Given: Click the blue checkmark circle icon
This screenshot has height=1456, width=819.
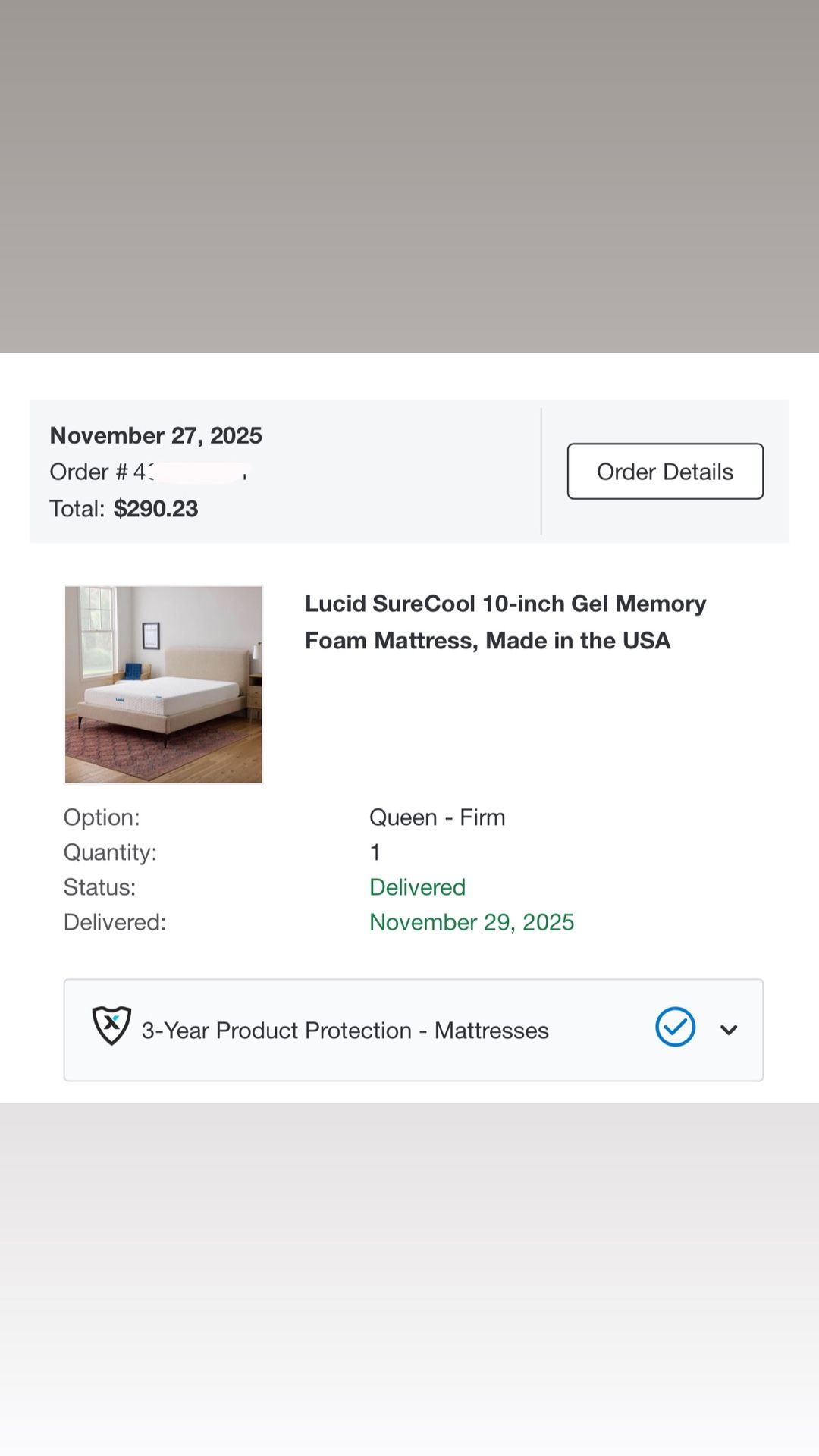Looking at the screenshot, I should (675, 1028).
